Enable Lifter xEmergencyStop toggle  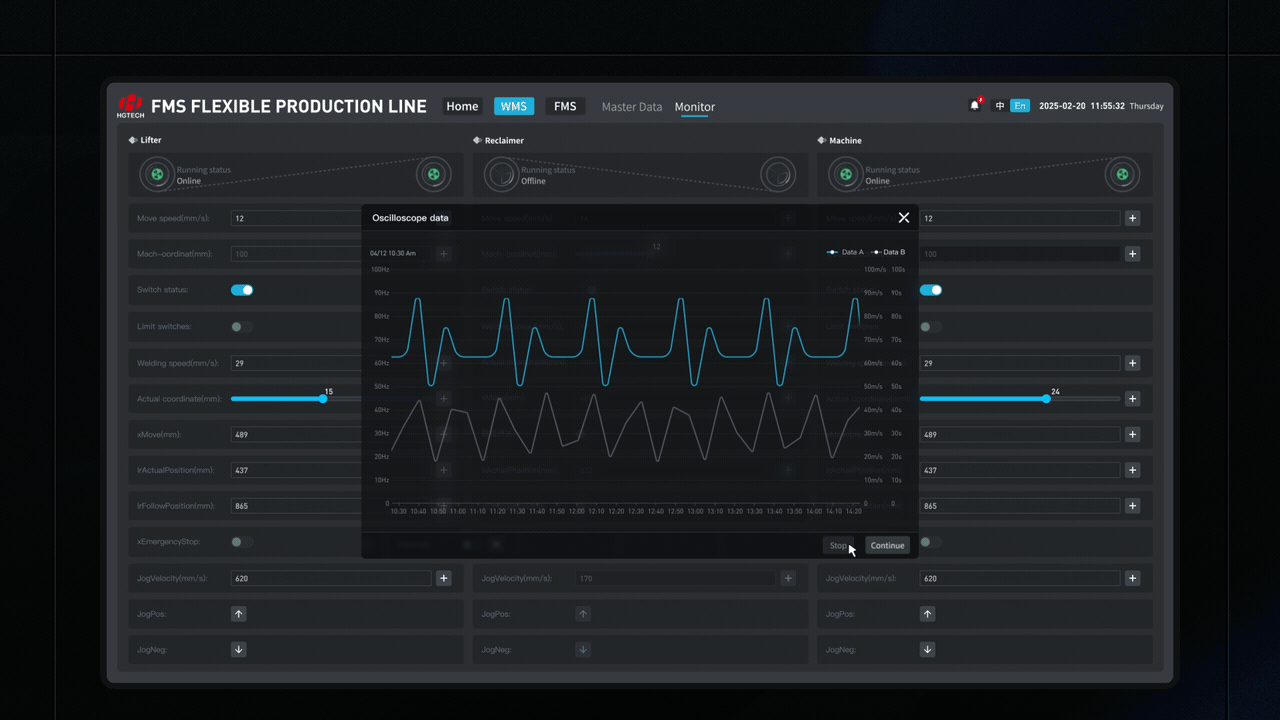(242, 542)
